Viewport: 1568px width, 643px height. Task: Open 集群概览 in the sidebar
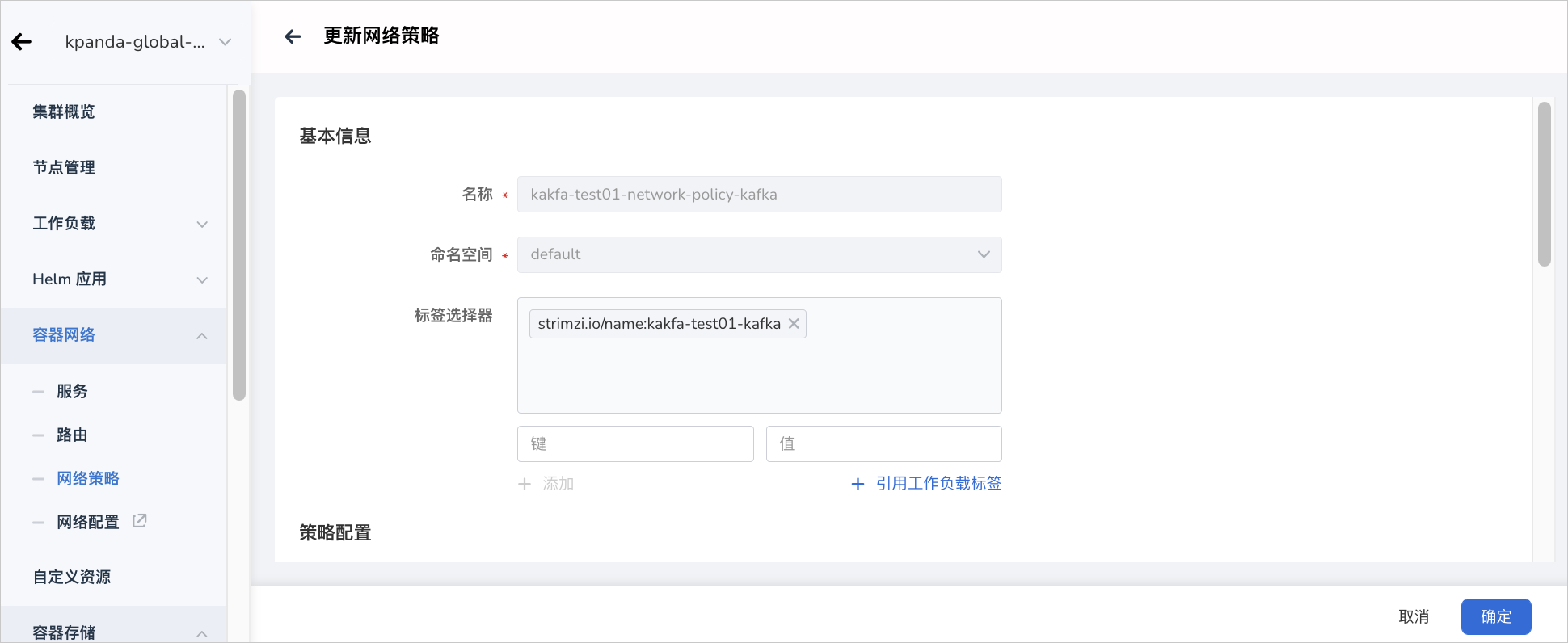(x=64, y=111)
